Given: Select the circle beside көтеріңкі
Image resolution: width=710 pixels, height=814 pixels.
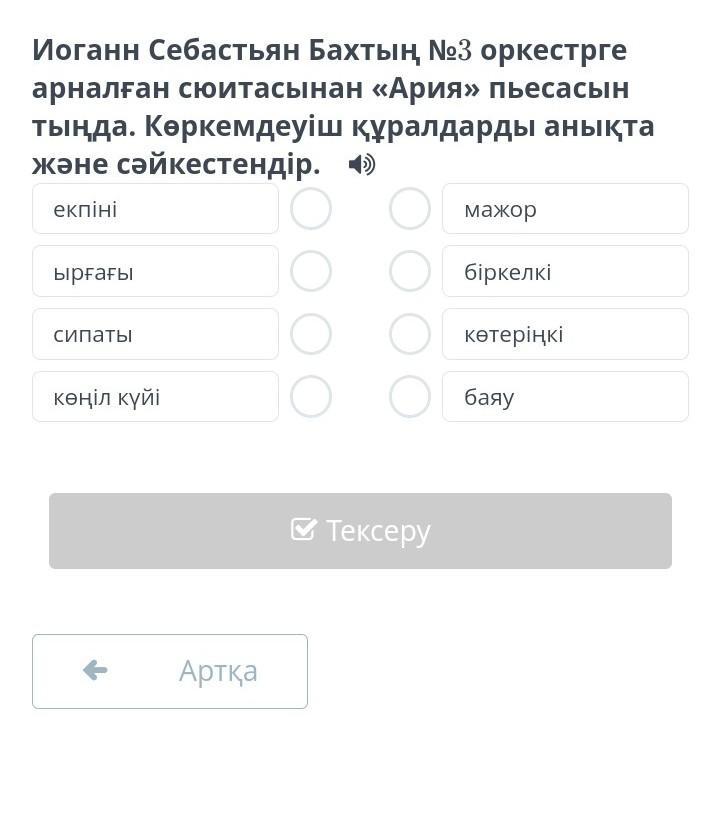Looking at the screenshot, I should (x=410, y=334).
